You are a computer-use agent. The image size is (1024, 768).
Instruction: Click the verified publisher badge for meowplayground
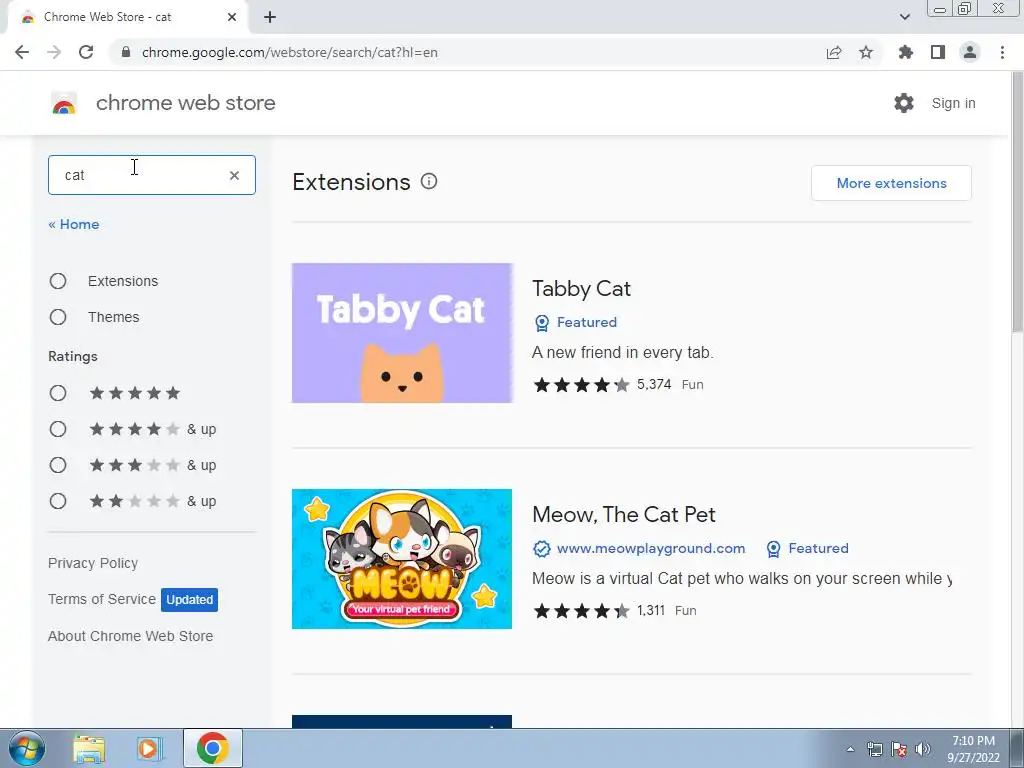pos(541,549)
